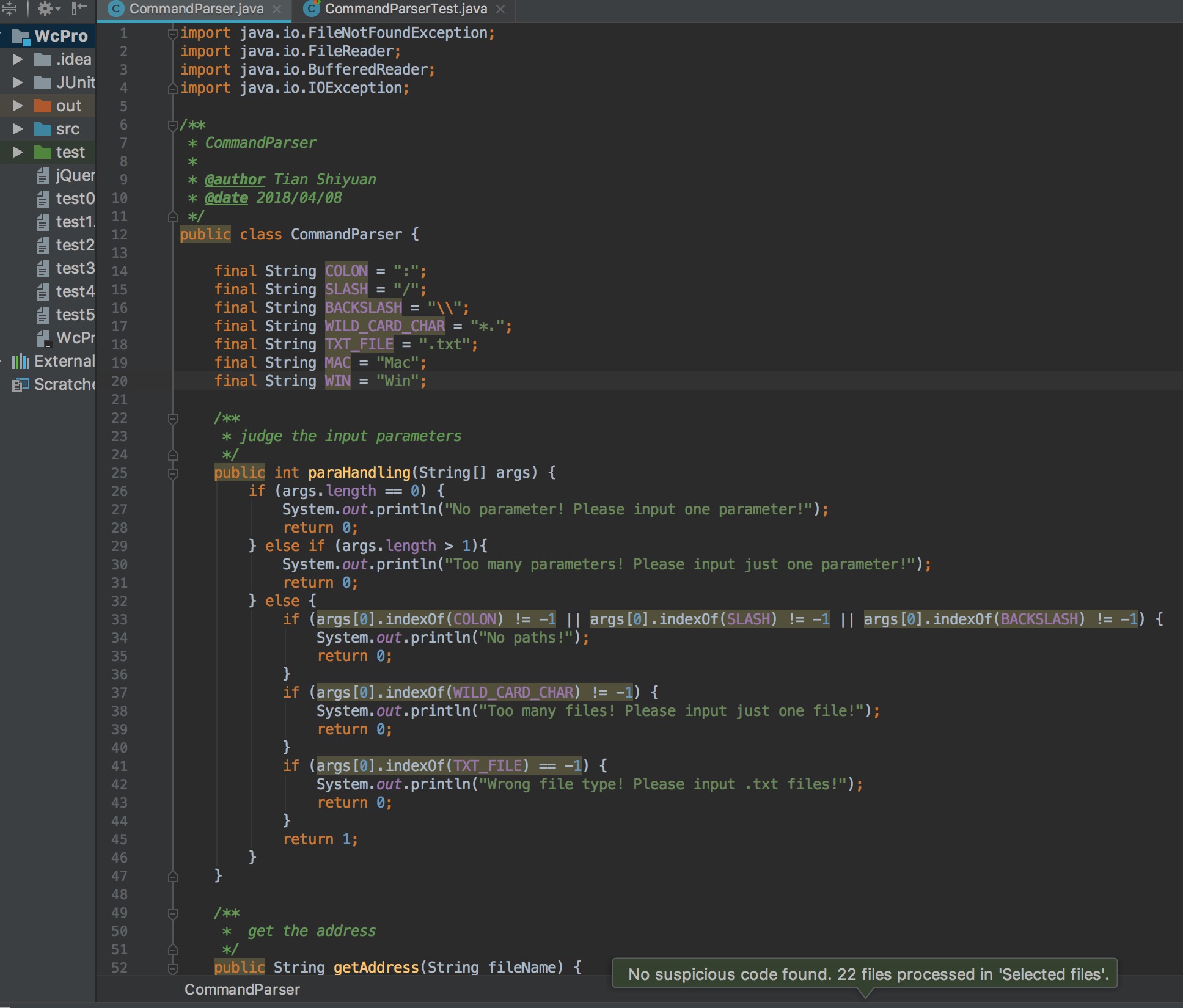Click the @date tag in the Javadoc
This screenshot has width=1183, height=1008.
point(226,198)
